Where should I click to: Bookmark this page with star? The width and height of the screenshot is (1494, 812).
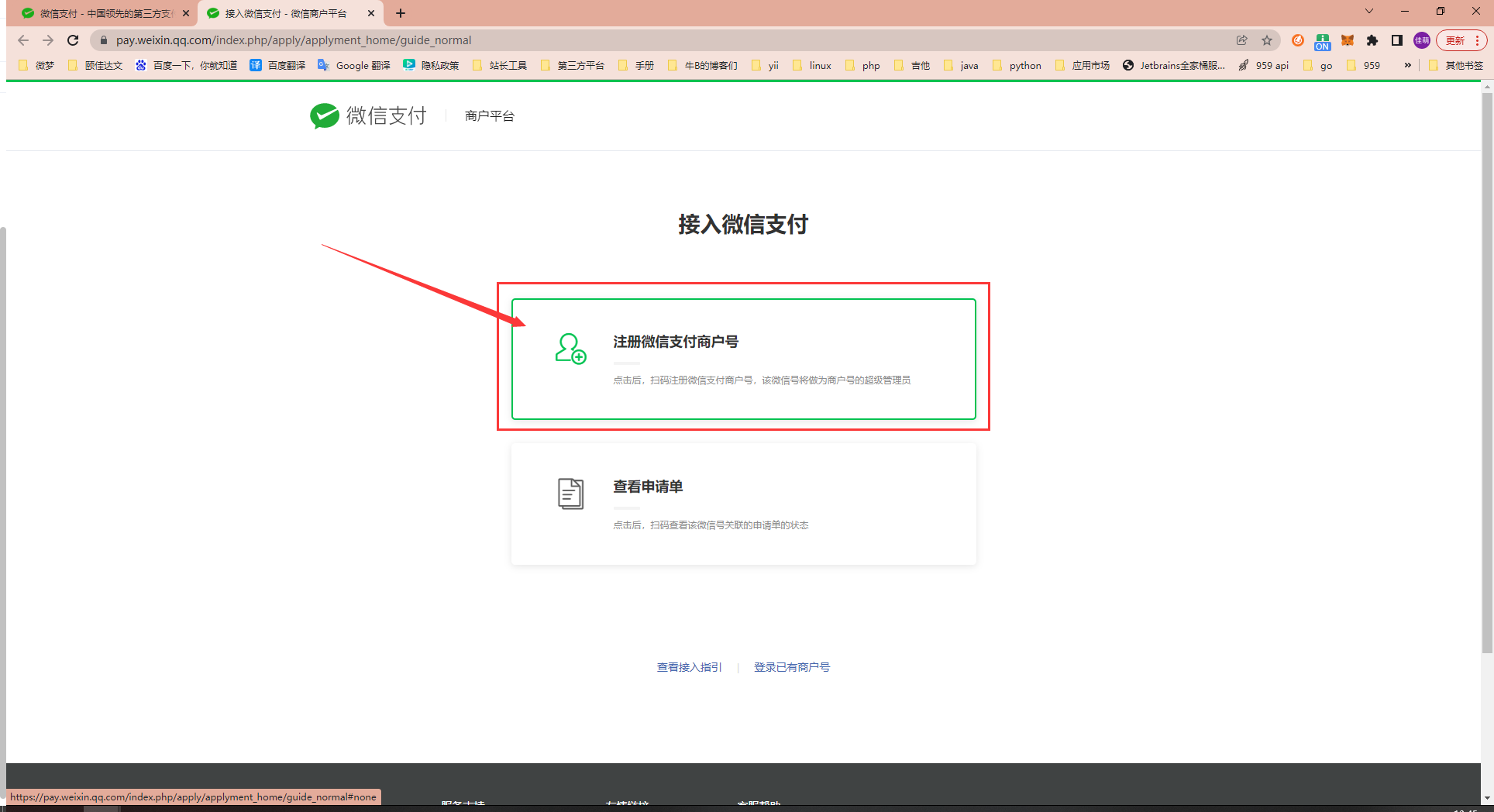pos(1267,40)
